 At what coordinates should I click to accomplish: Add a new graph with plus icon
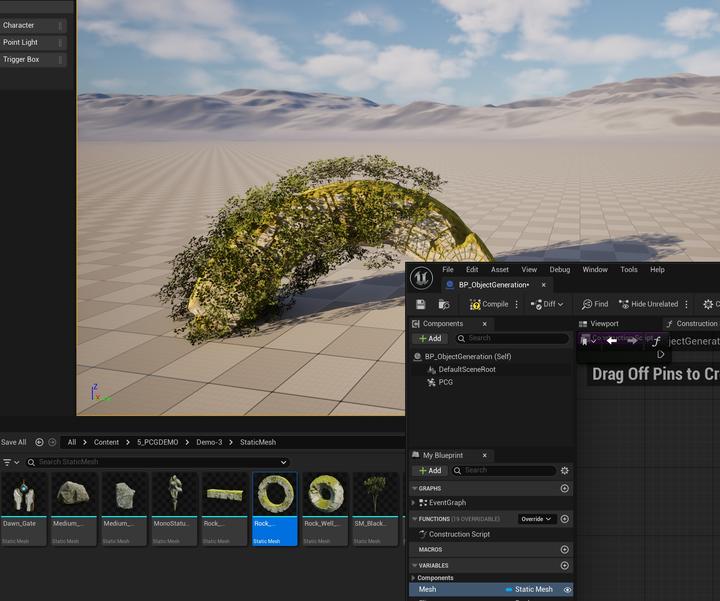pyautogui.click(x=565, y=489)
